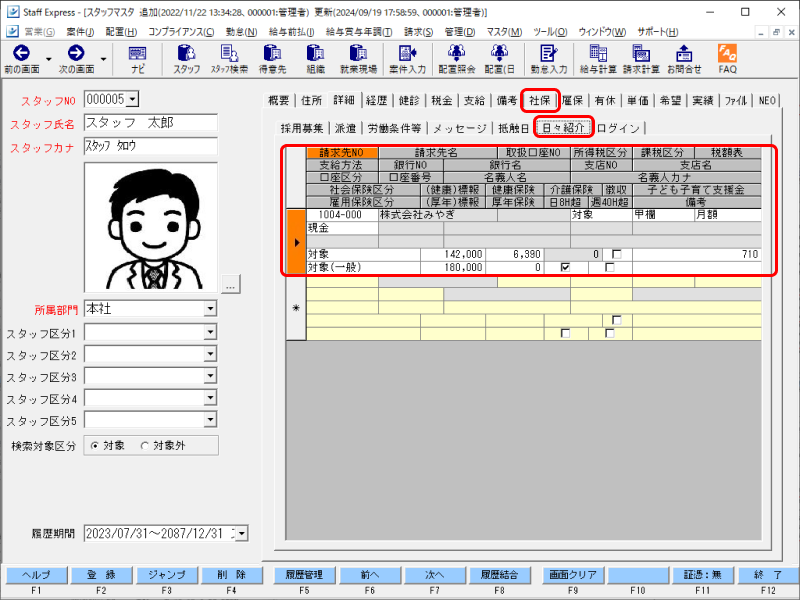Click the 登録 F2 button
Viewport: 800px width, 600px height.
pyautogui.click(x=102, y=575)
